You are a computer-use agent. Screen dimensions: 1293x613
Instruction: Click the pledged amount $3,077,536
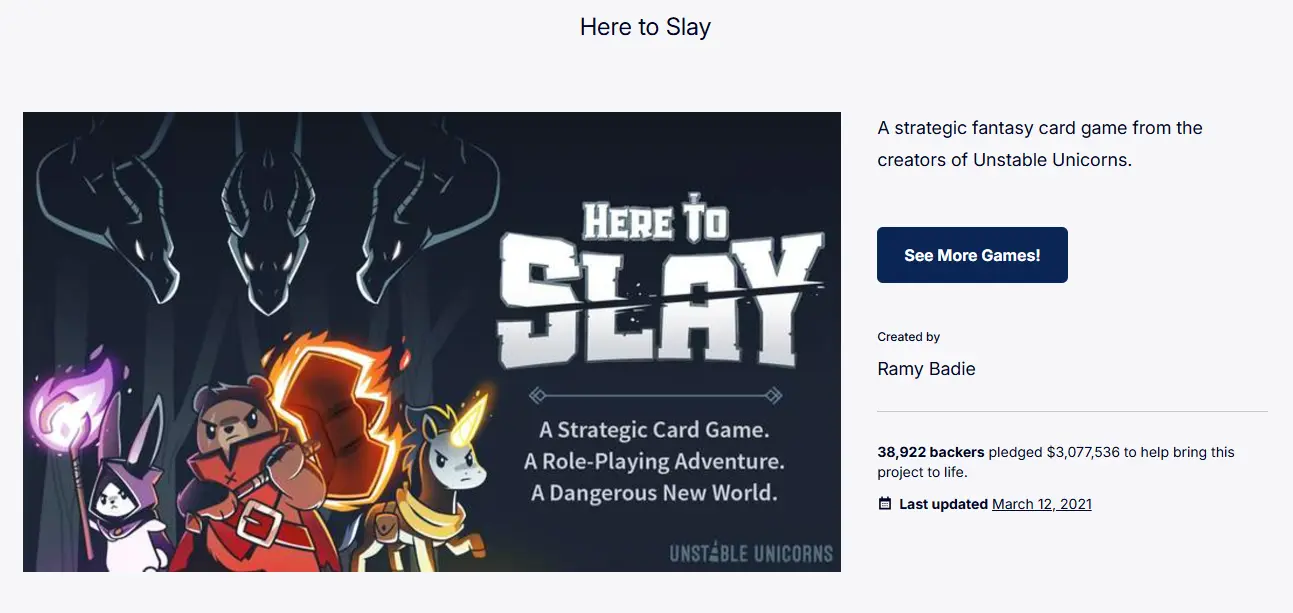pos(1082,452)
